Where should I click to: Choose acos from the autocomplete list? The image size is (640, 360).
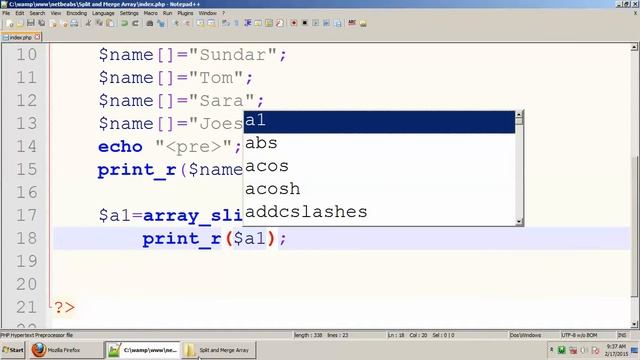coord(379,166)
